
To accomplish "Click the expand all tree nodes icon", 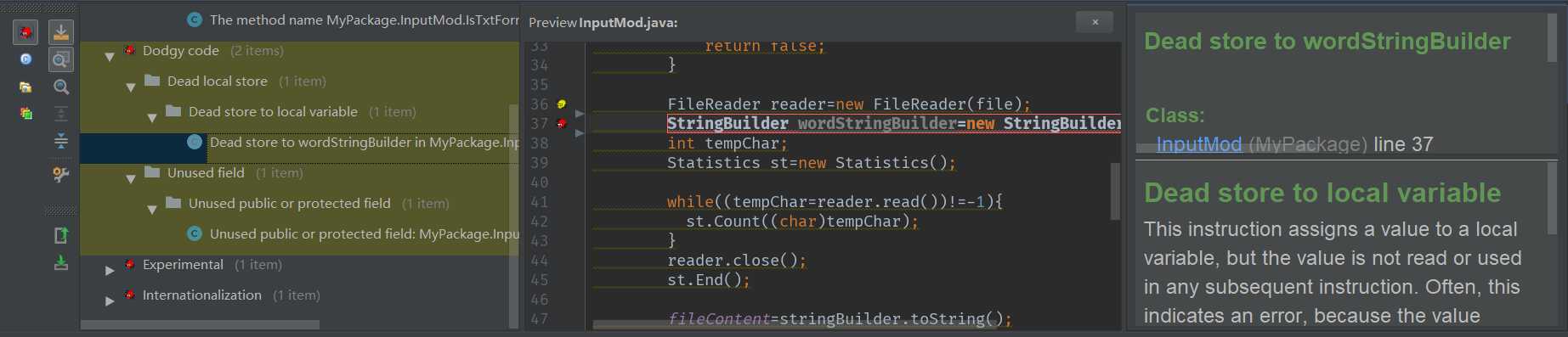I will 61,114.
